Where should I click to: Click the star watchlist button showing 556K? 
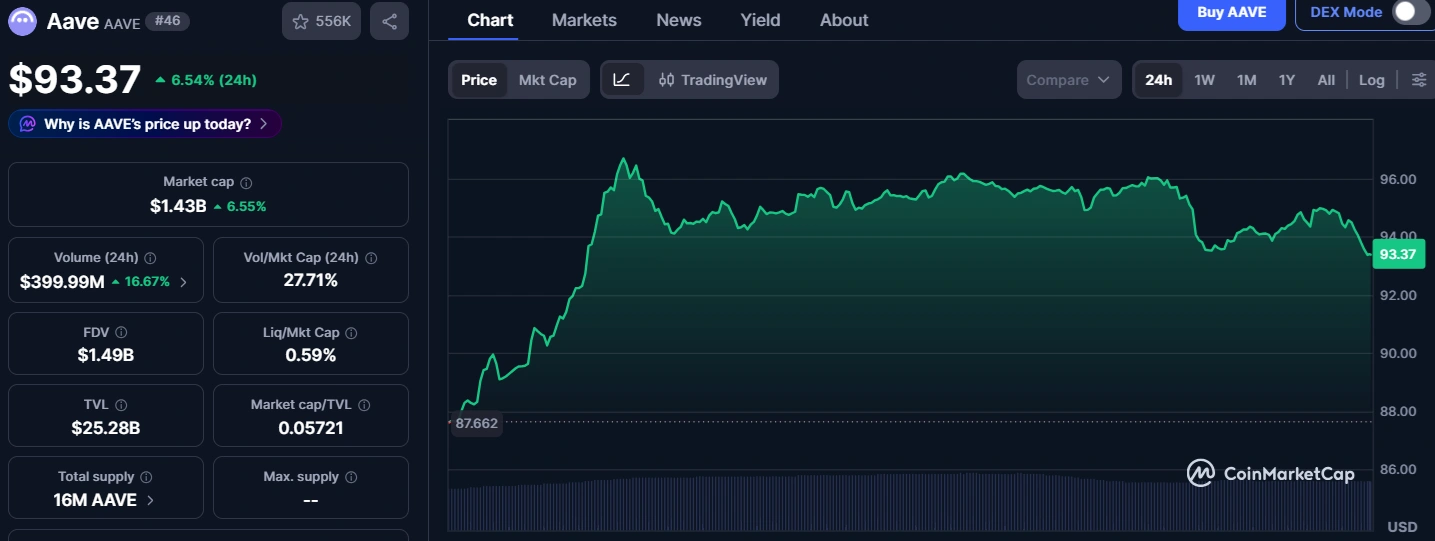tap(321, 21)
